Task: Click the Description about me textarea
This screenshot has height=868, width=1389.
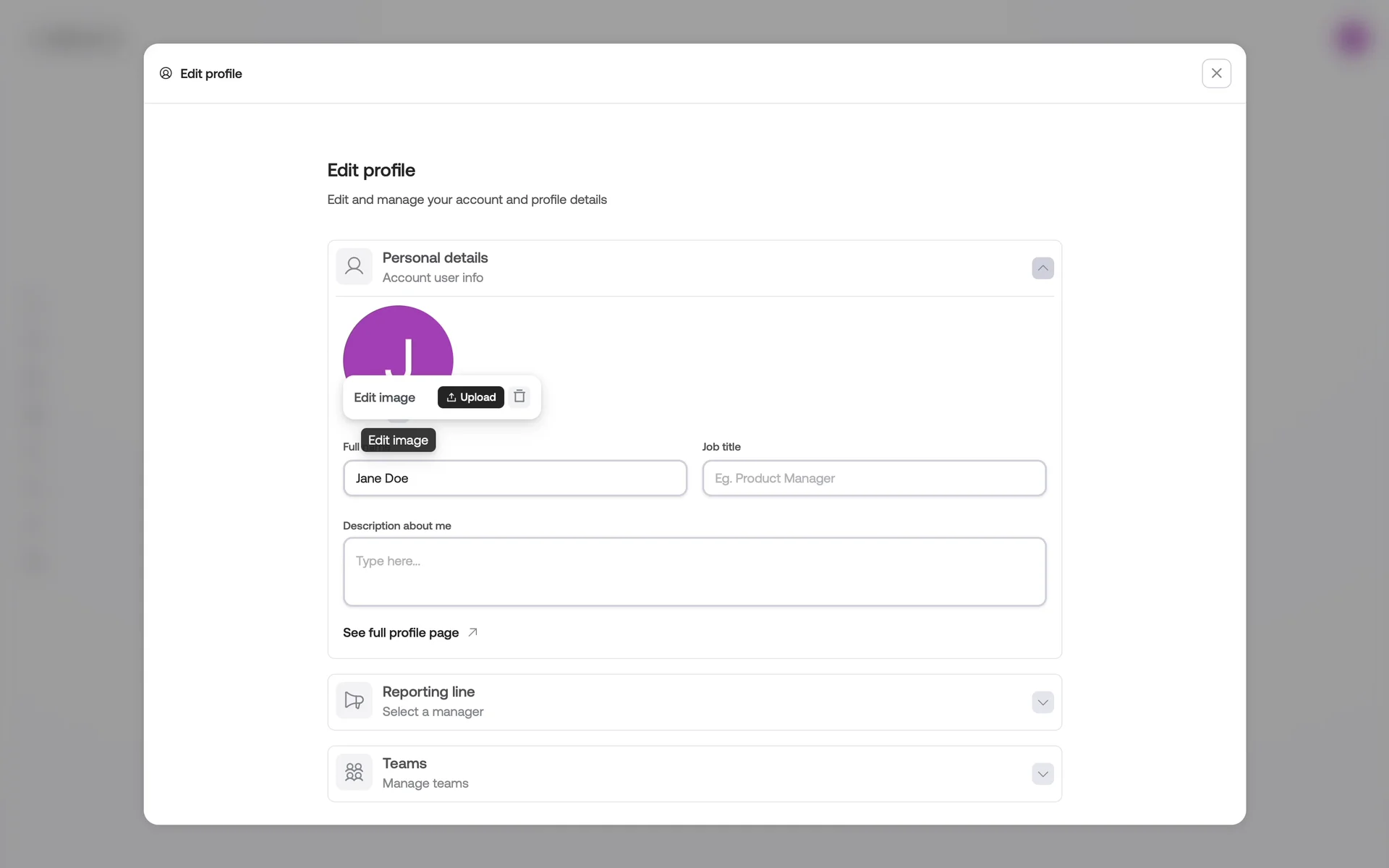Action: [694, 571]
